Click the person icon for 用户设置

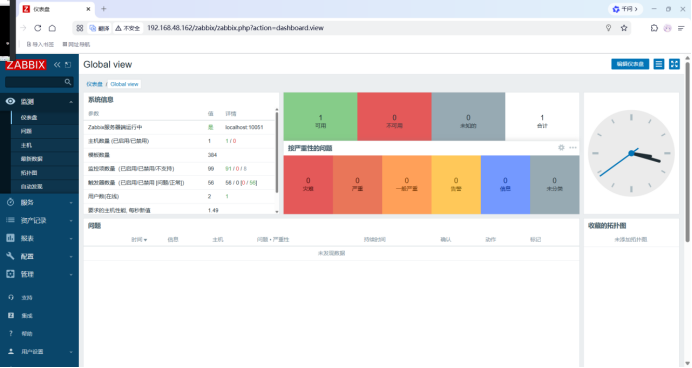(x=11, y=352)
